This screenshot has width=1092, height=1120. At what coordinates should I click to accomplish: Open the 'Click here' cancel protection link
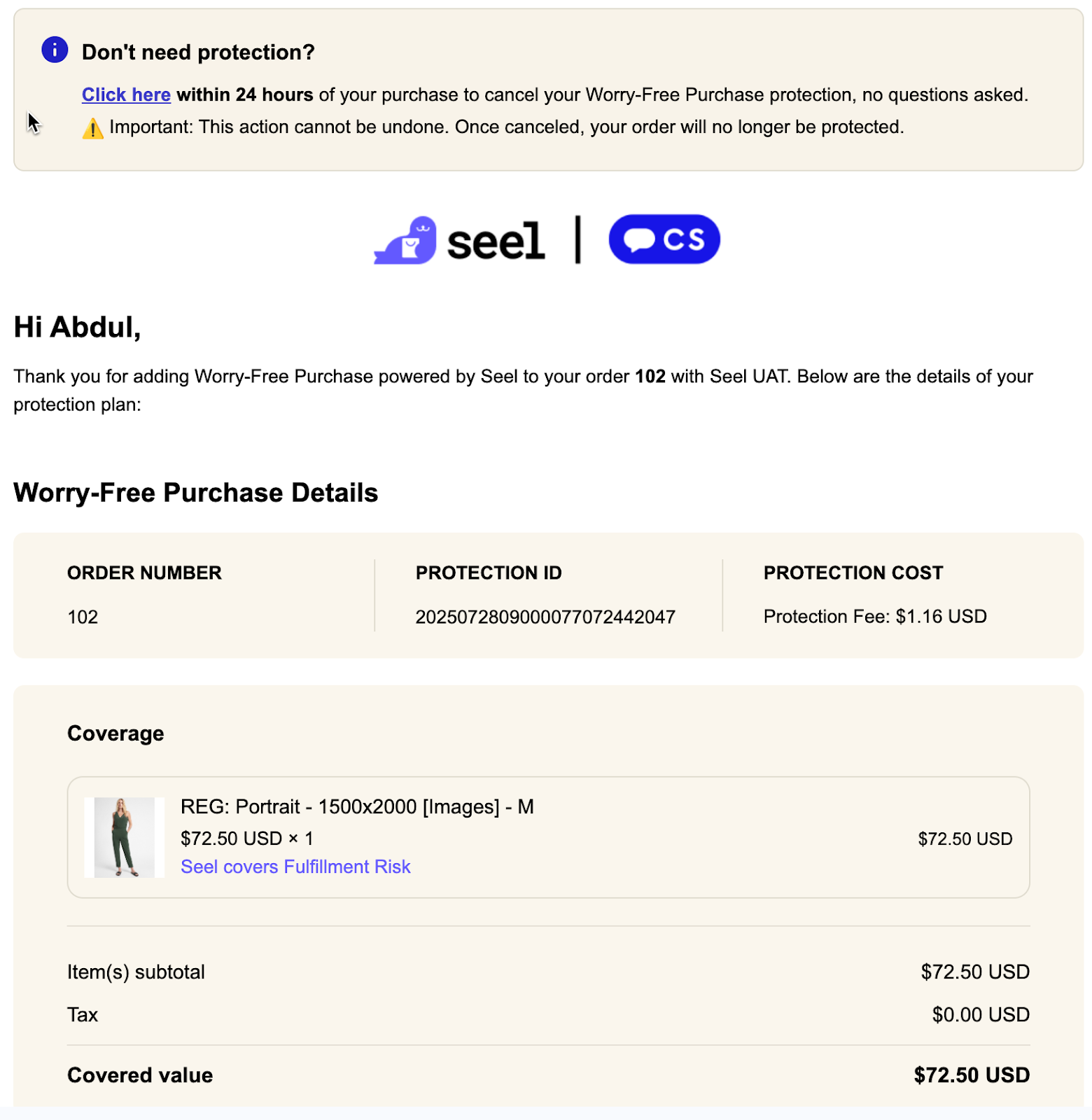pyautogui.click(x=126, y=94)
